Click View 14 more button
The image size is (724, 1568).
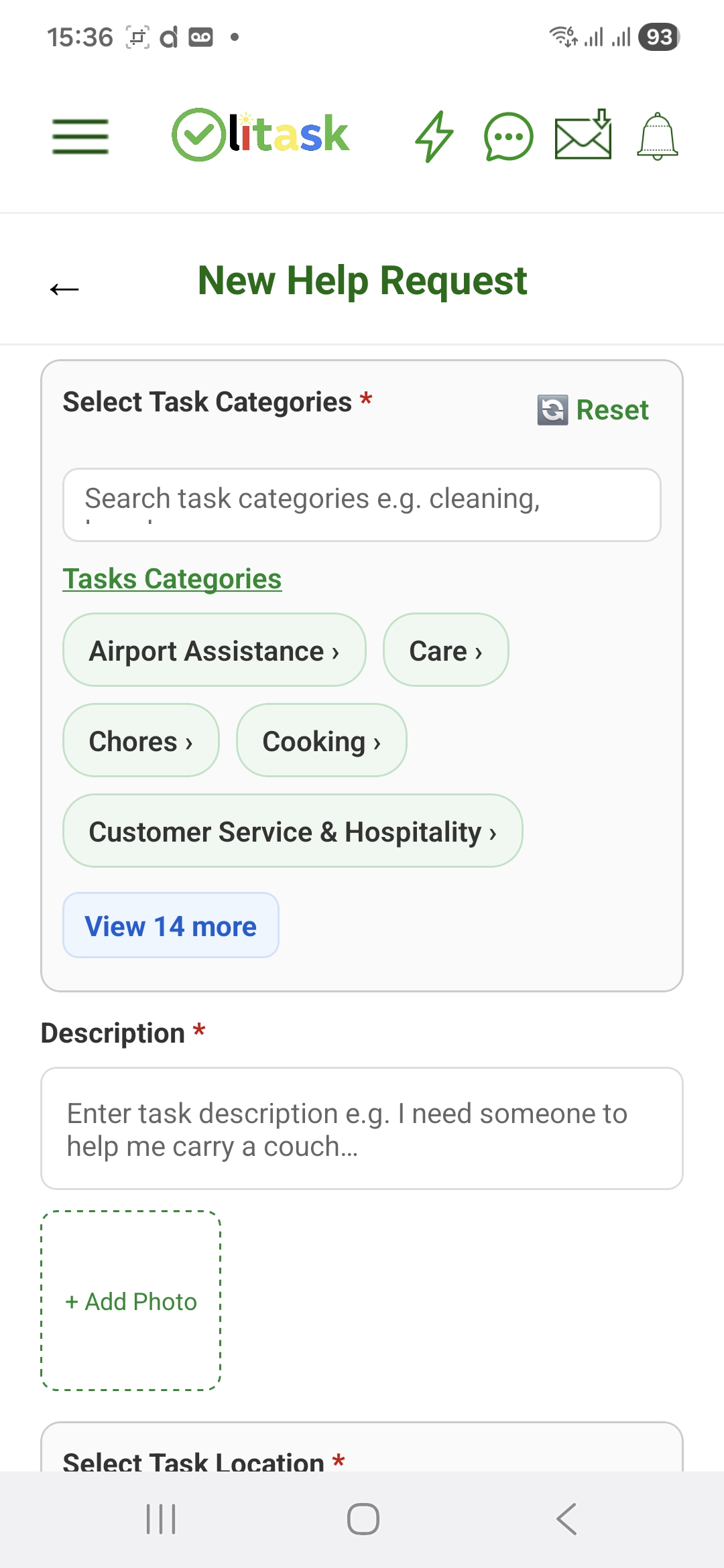coord(170,925)
